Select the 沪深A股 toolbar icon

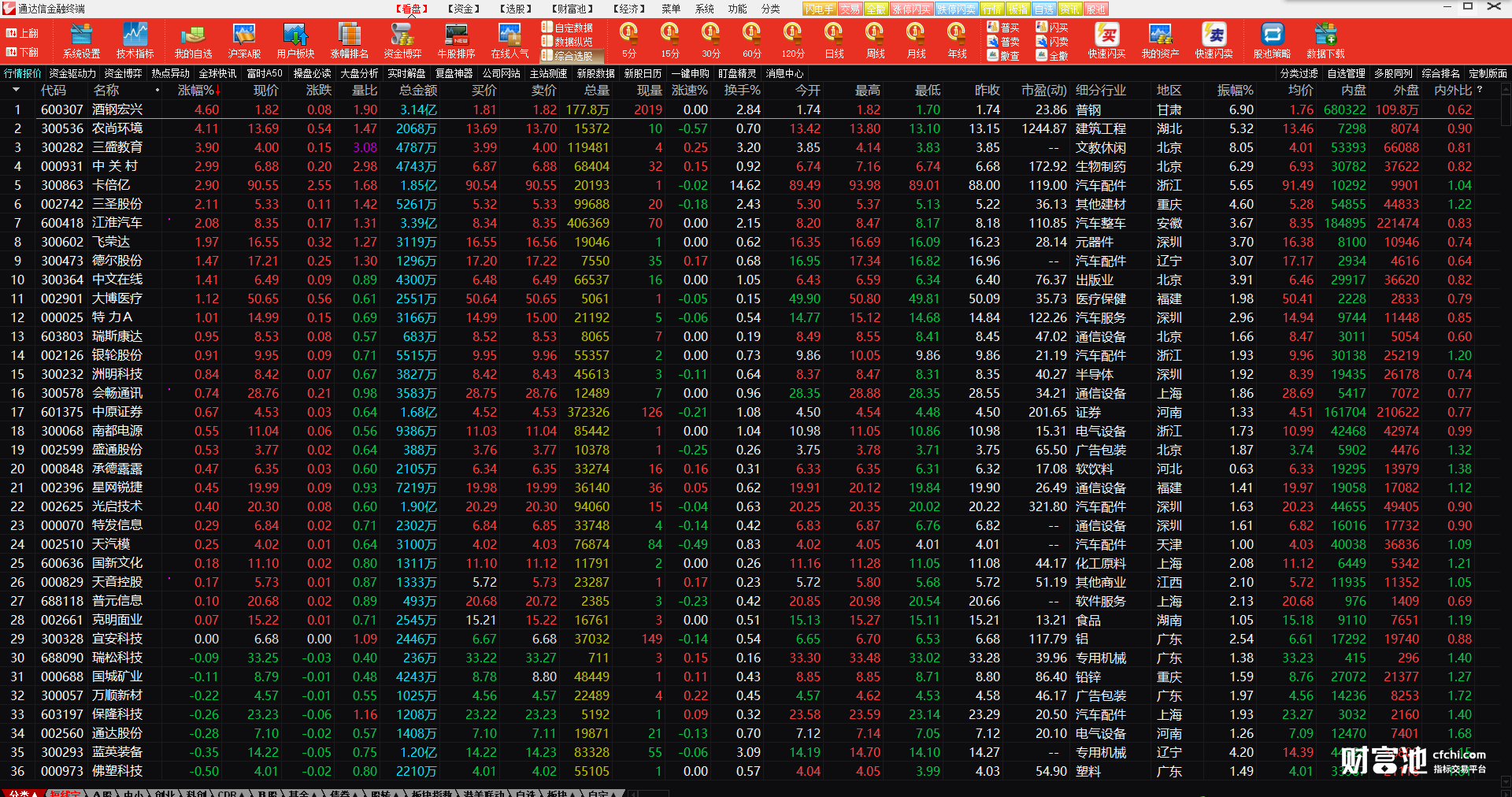[244, 41]
